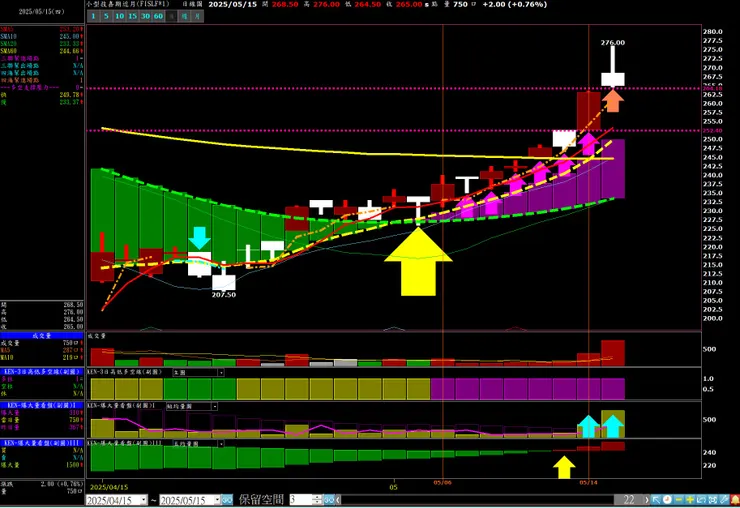The image size is (740, 508).
Task: Select the 5-minute timeframe button
Action: click(106, 16)
